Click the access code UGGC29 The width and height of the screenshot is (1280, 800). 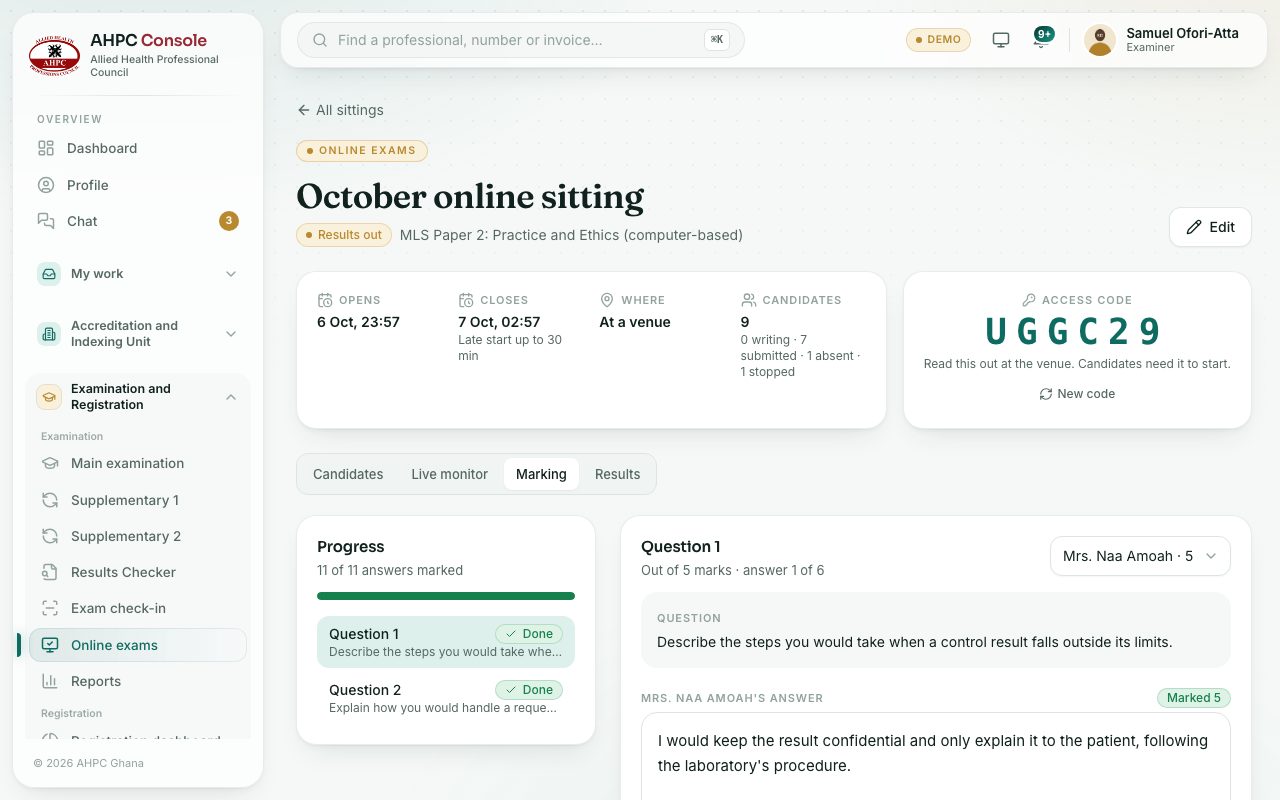[1077, 332]
